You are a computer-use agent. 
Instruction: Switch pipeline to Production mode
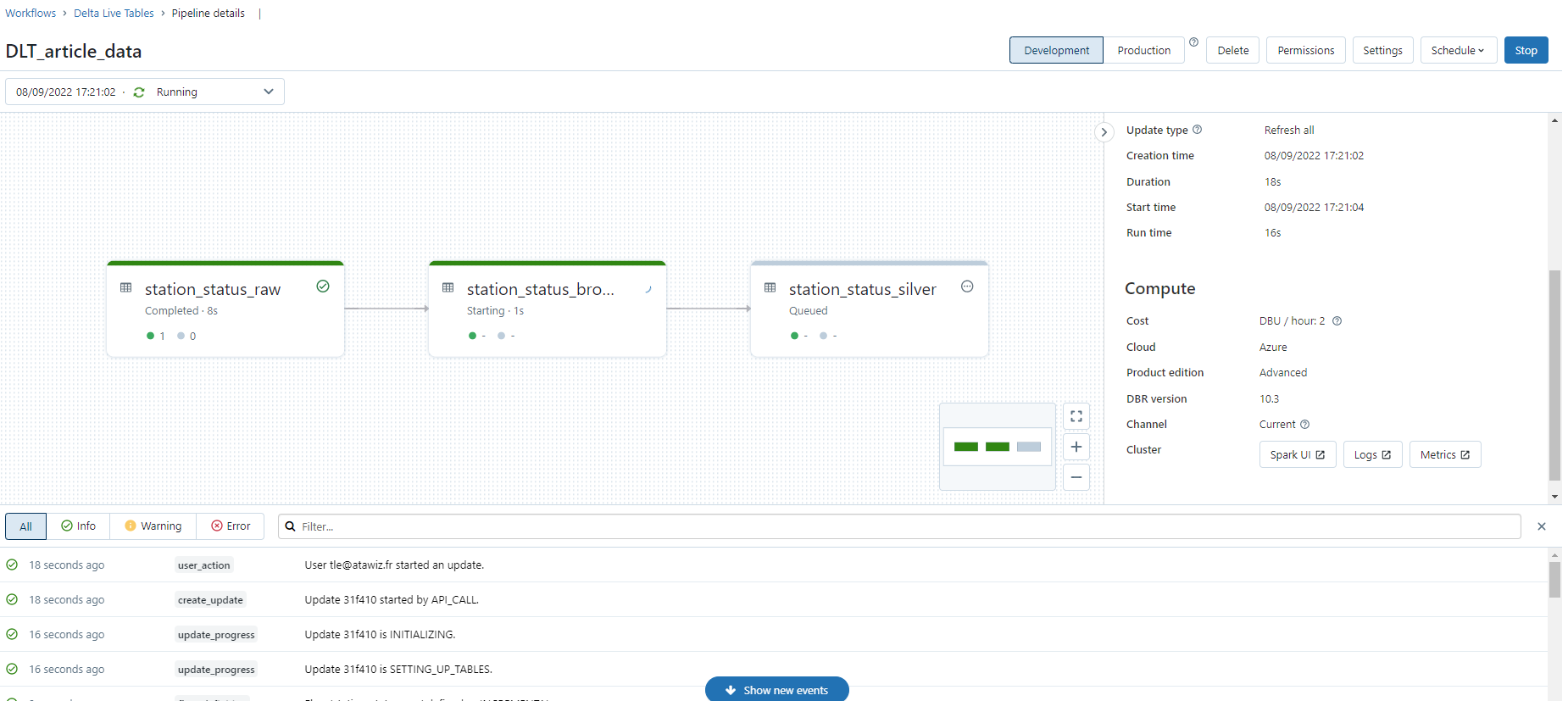click(1143, 50)
